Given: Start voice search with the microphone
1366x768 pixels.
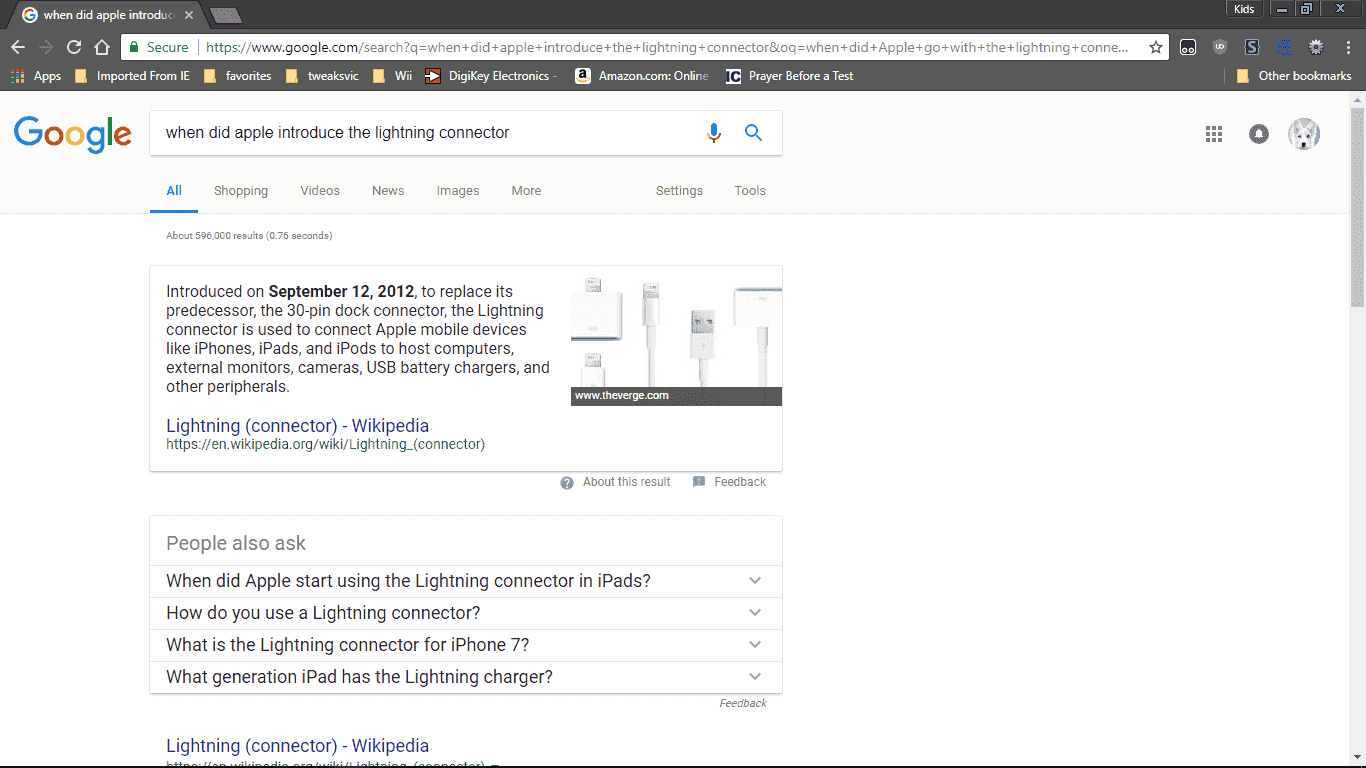Looking at the screenshot, I should click(x=713, y=133).
